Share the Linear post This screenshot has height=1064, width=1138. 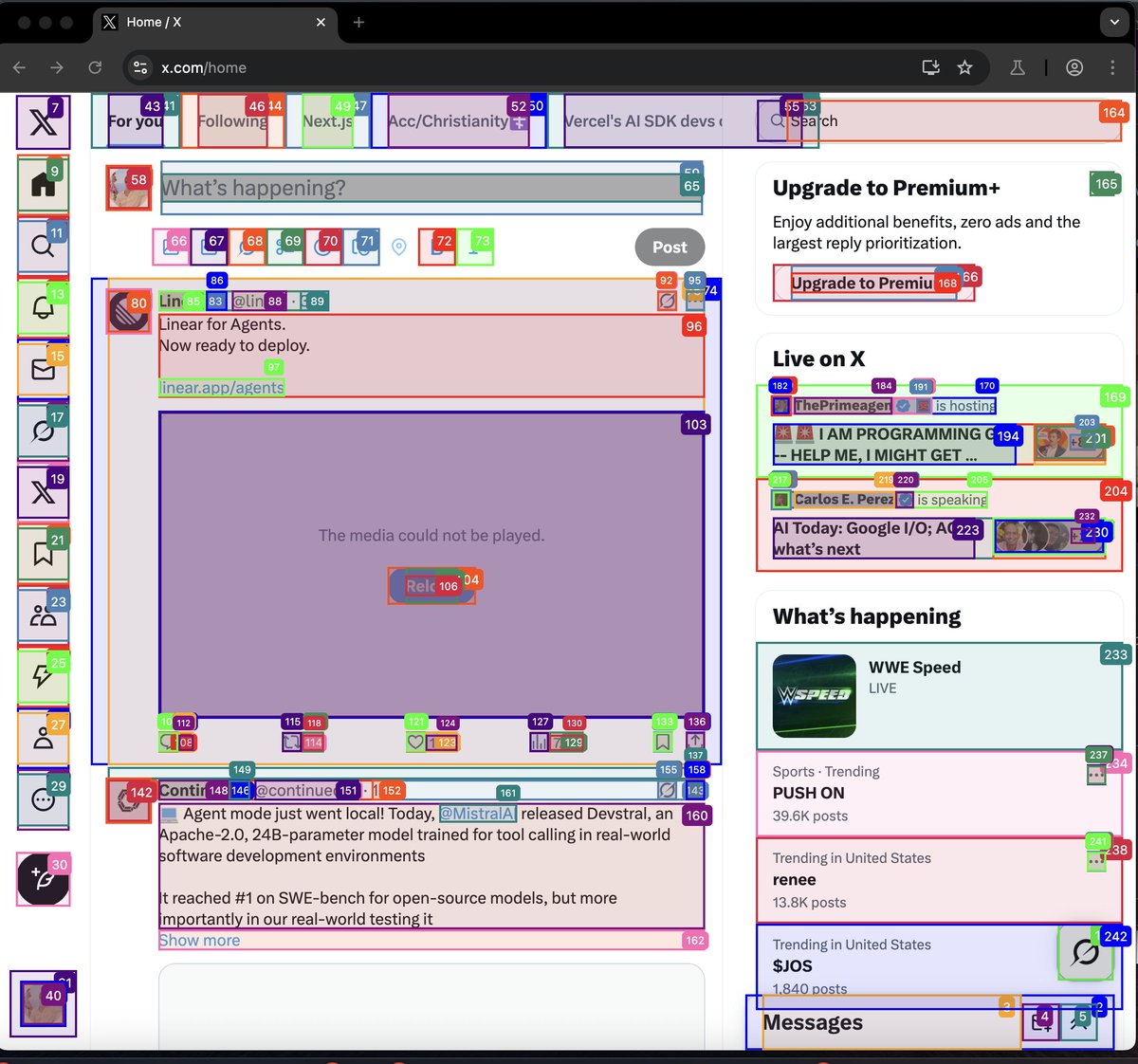[695, 742]
